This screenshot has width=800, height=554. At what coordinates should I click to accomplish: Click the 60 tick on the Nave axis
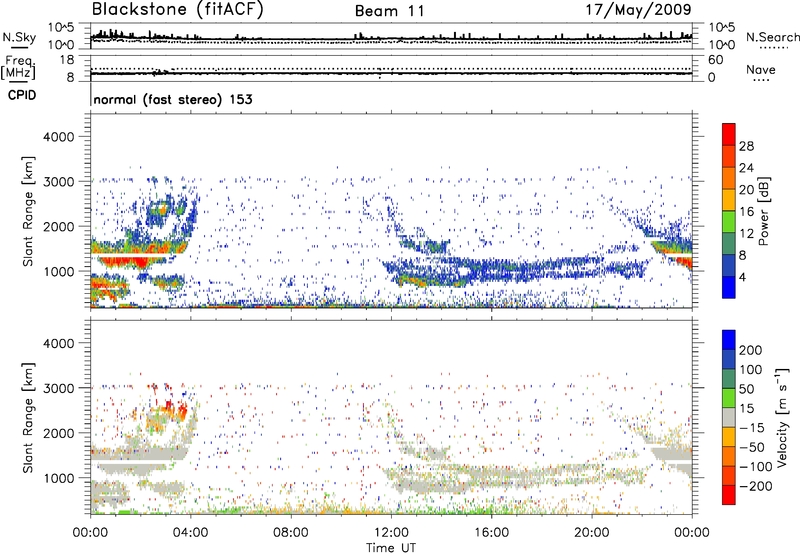click(x=716, y=60)
